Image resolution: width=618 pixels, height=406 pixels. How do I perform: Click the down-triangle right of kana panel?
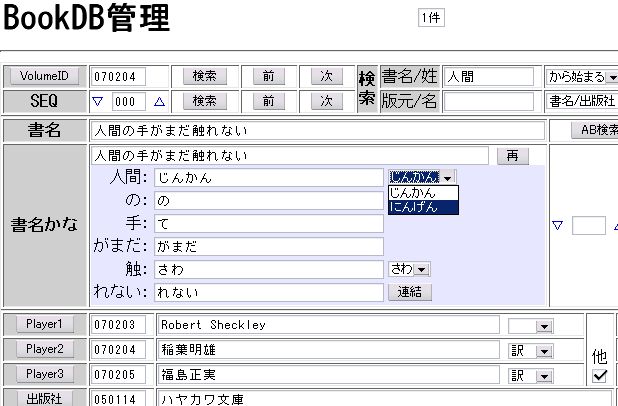click(x=558, y=226)
